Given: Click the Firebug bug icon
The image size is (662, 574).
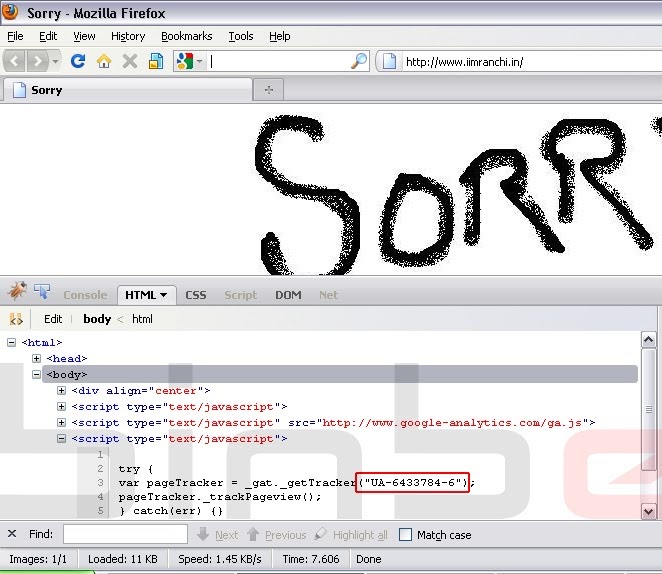Looking at the screenshot, I should 17,290.
